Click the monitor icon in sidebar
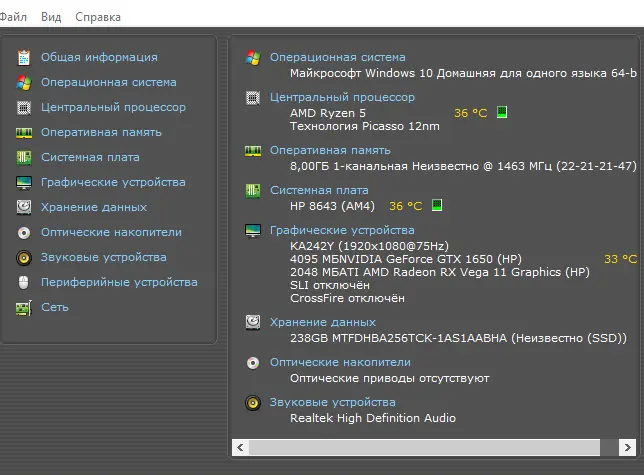Screen dimensions: 644x475 24,183
